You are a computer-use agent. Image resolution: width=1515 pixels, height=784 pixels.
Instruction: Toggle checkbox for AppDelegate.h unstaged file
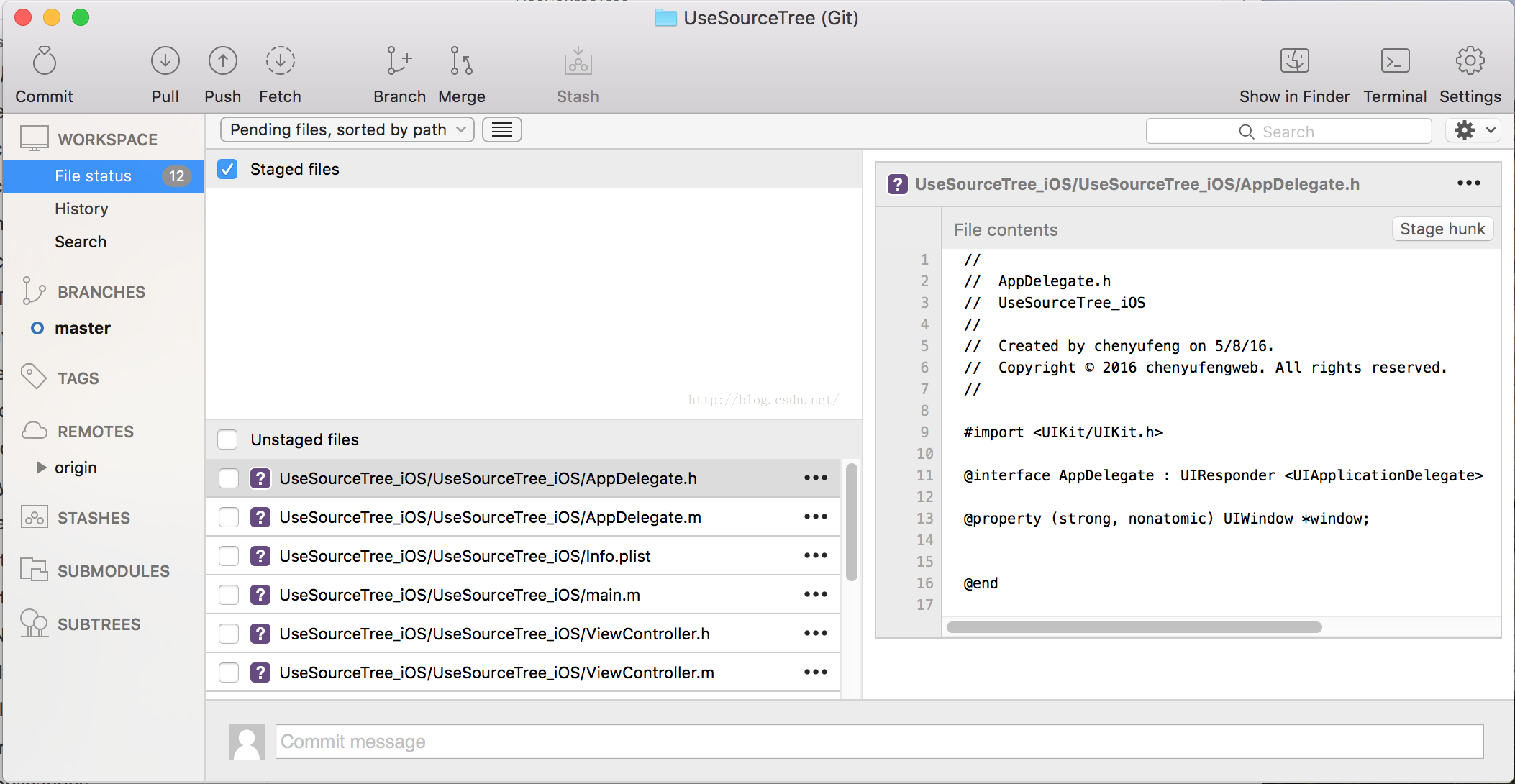coord(229,477)
